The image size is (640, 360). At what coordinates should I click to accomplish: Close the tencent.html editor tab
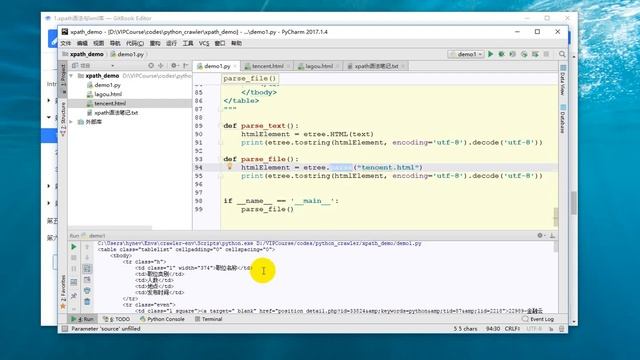tap(288, 66)
